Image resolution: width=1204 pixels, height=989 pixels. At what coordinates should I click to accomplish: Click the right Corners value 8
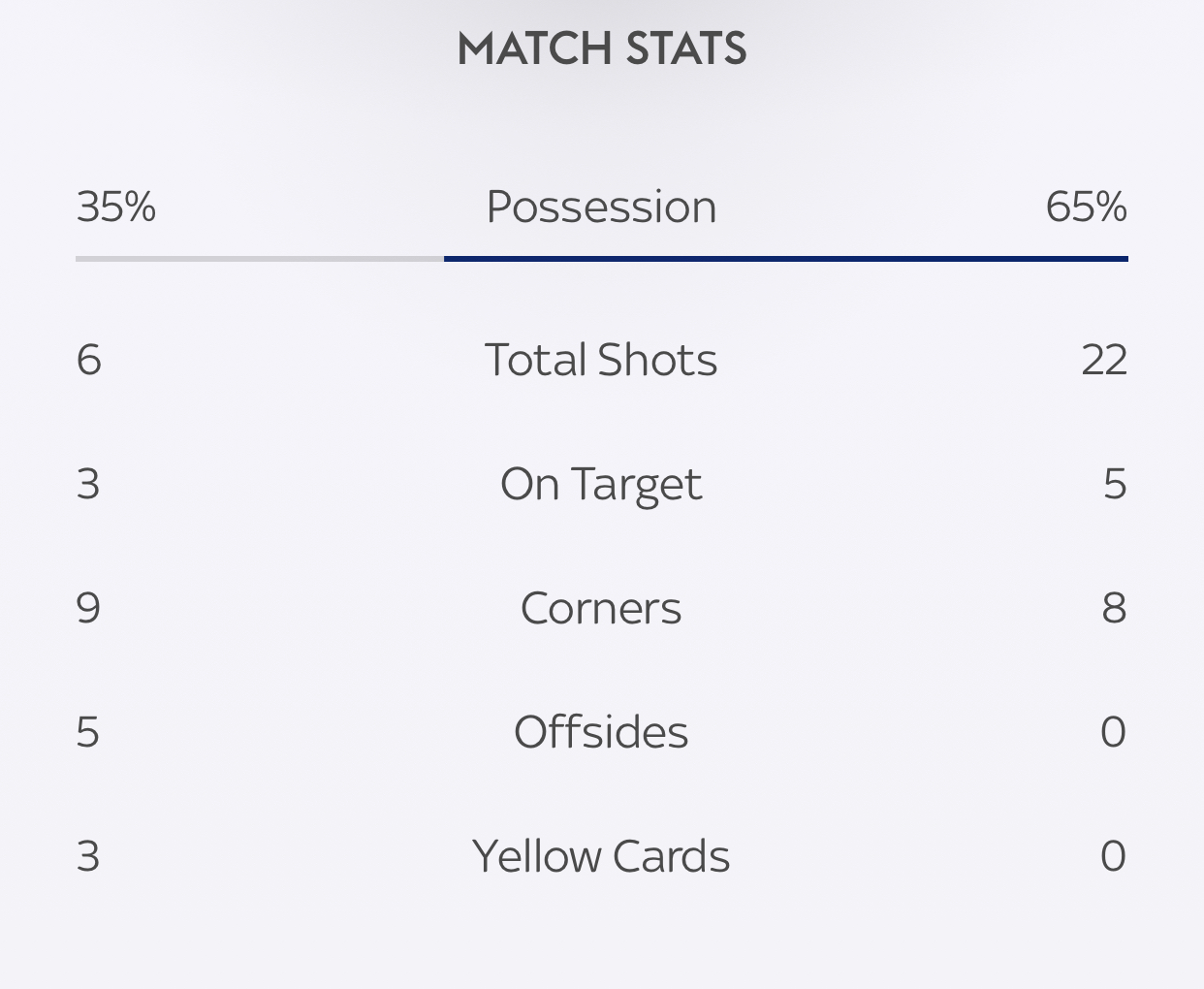(x=1114, y=608)
